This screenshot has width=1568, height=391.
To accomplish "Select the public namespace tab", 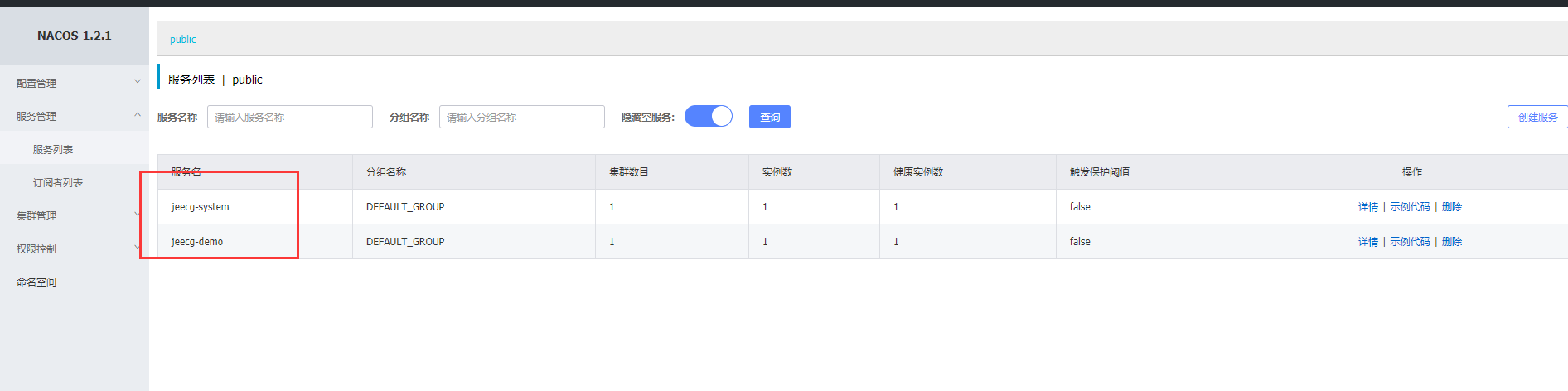I will pyautogui.click(x=183, y=39).
